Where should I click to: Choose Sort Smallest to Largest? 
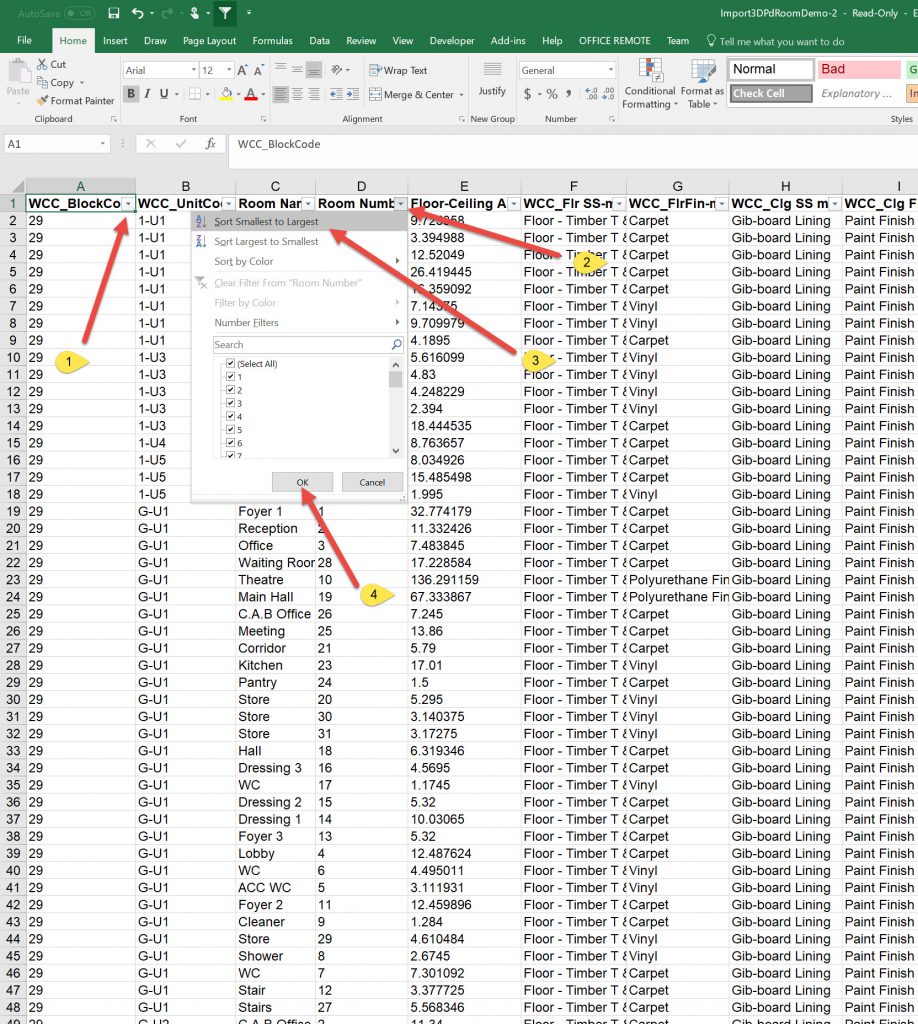(266, 222)
